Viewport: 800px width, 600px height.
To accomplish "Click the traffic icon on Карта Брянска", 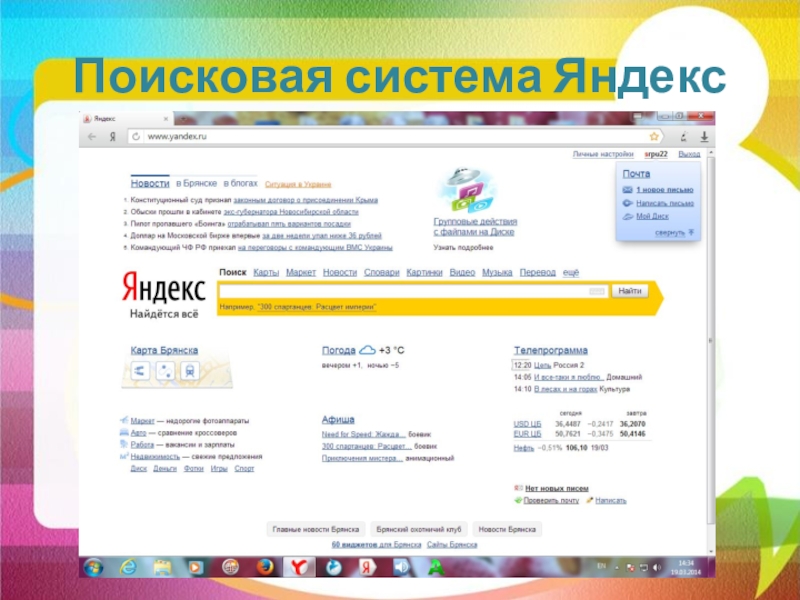I will pyautogui.click(x=140, y=371).
